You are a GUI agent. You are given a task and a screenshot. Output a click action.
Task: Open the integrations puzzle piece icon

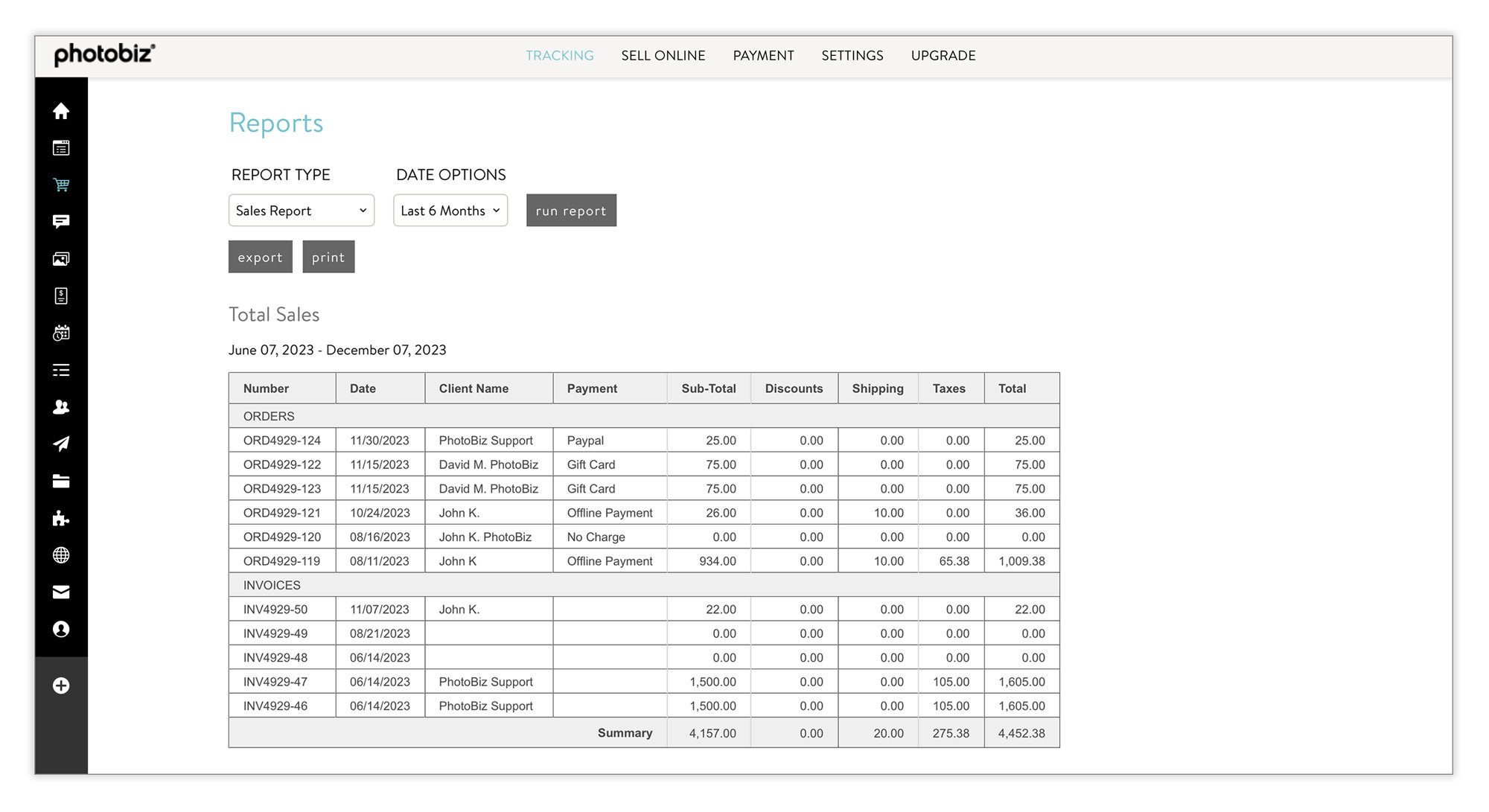tap(62, 518)
